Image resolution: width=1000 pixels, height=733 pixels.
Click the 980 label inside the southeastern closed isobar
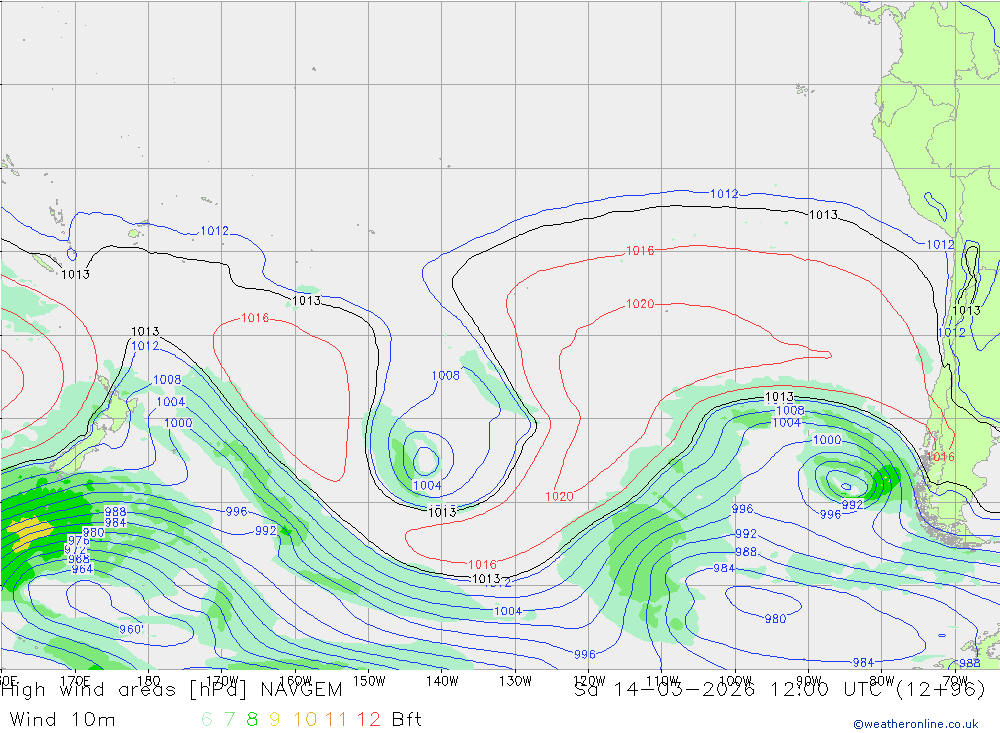coord(776,619)
